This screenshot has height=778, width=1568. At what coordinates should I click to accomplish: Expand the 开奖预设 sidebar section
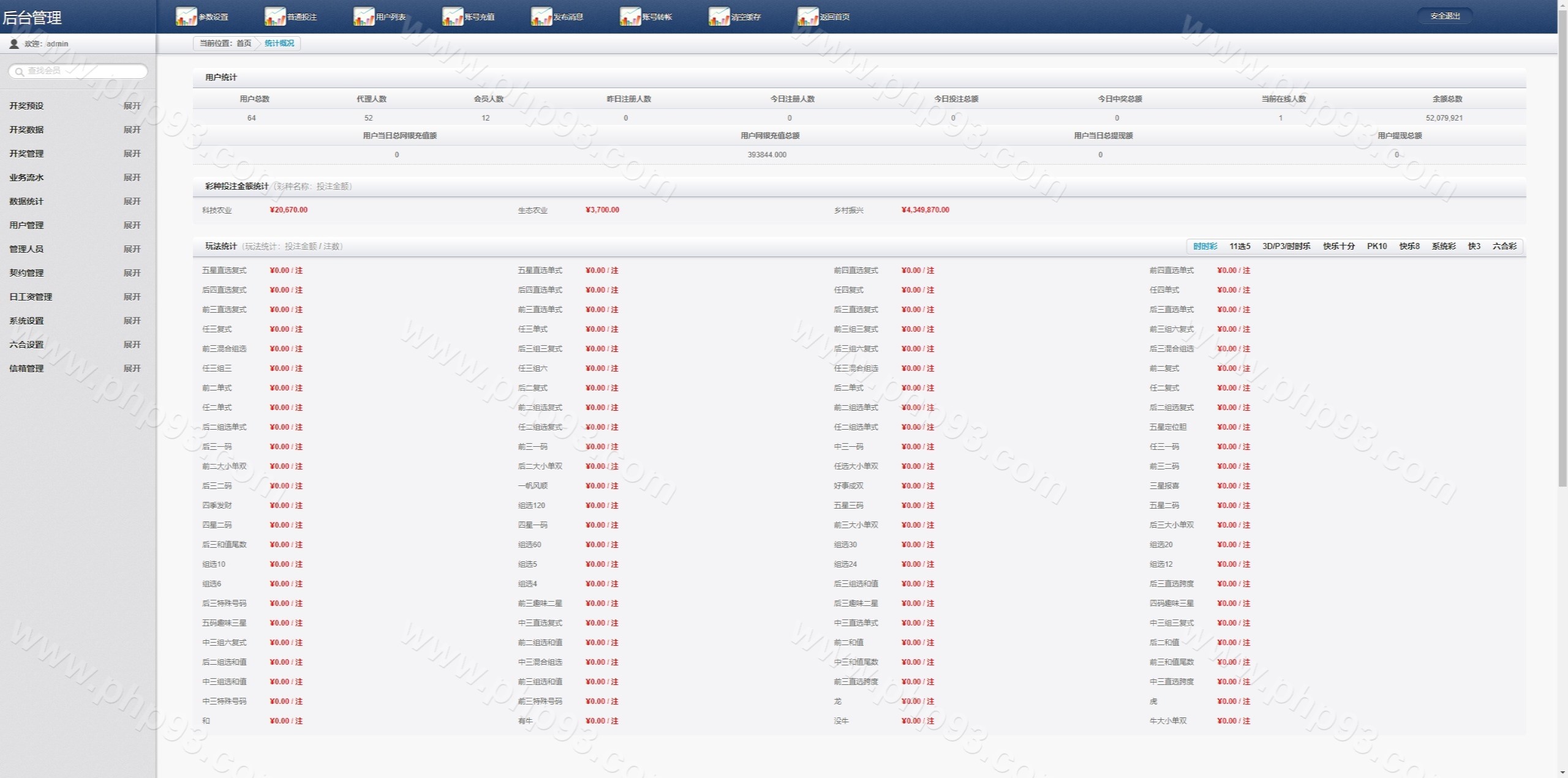[x=132, y=106]
